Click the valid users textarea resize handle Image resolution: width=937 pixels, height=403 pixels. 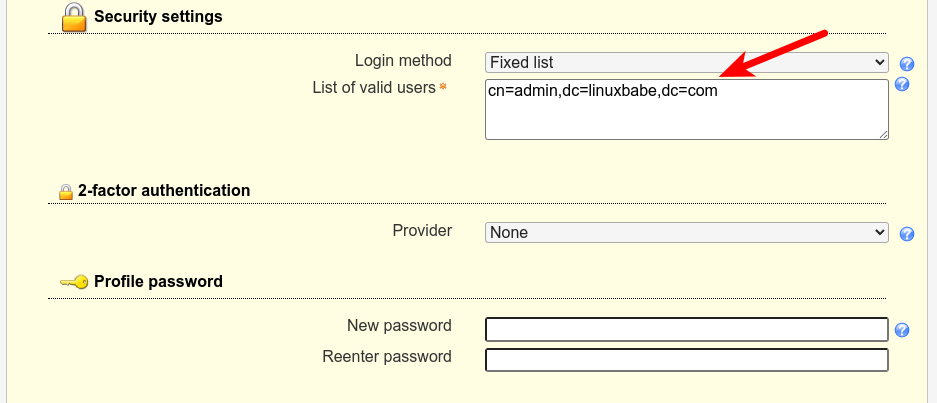click(883, 133)
